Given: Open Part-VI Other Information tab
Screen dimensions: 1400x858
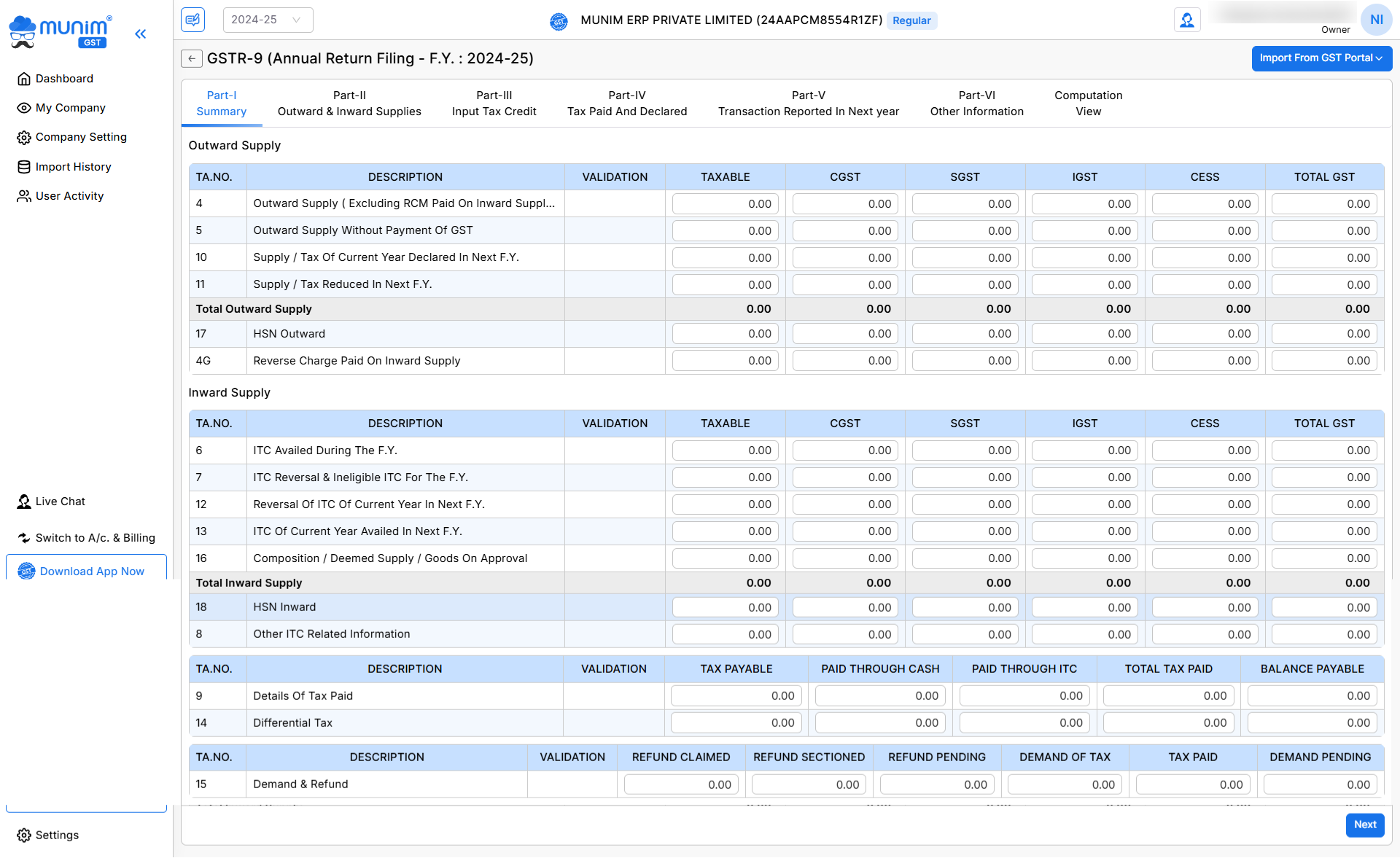Looking at the screenshot, I should click(x=976, y=104).
